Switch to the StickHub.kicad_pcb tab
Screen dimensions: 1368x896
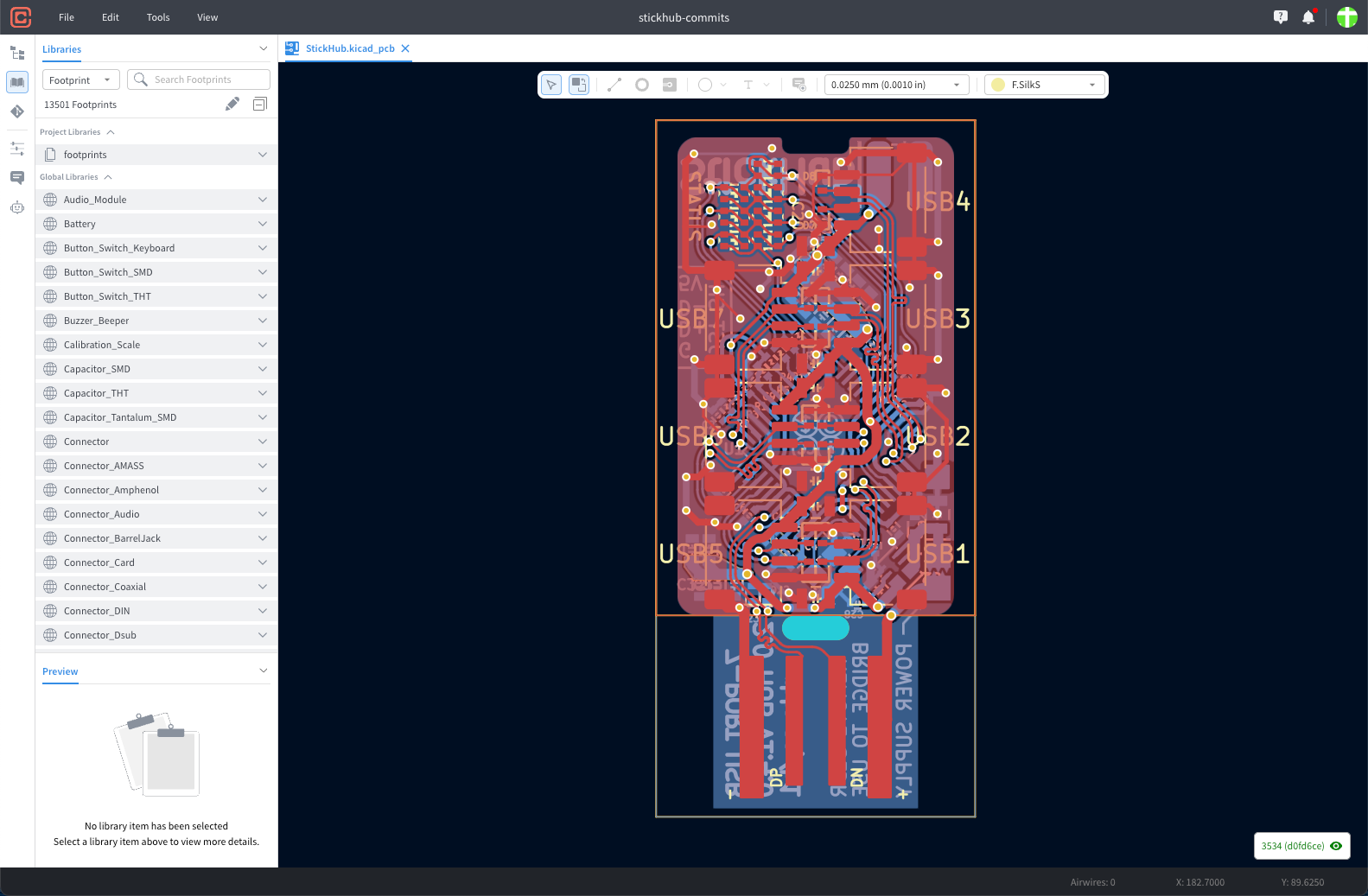349,48
